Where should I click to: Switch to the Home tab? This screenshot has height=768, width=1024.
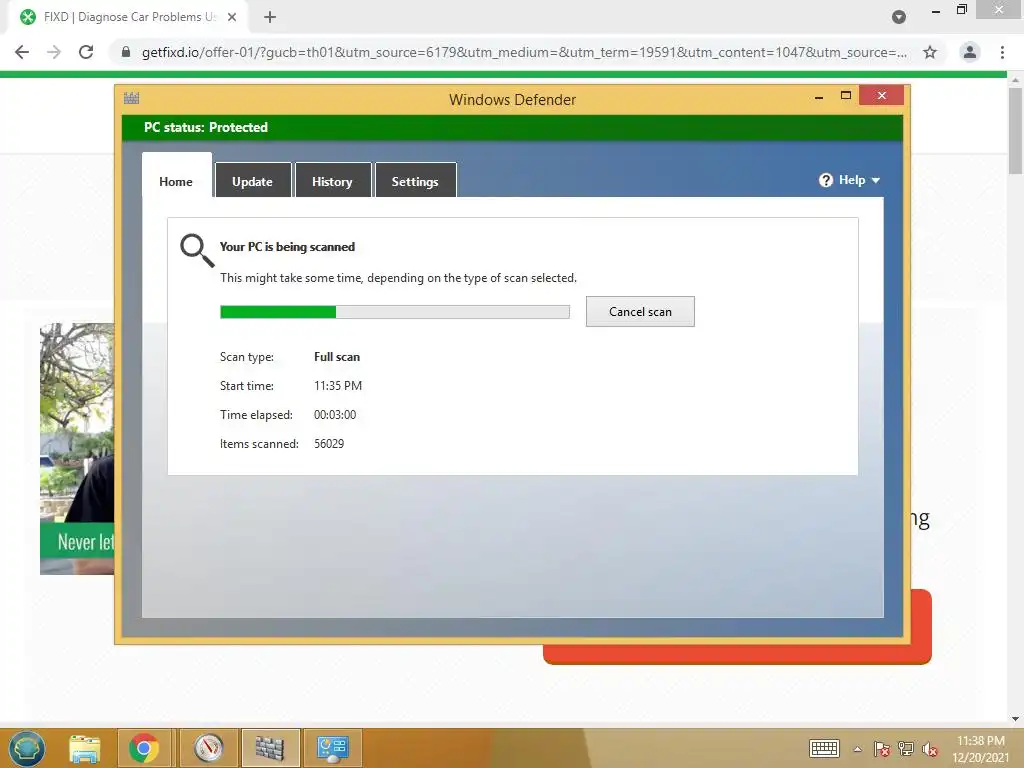(x=176, y=176)
